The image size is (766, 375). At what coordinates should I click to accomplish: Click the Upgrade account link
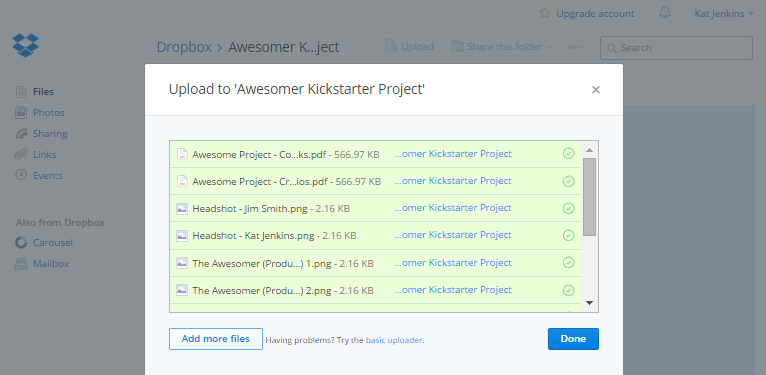[595, 14]
